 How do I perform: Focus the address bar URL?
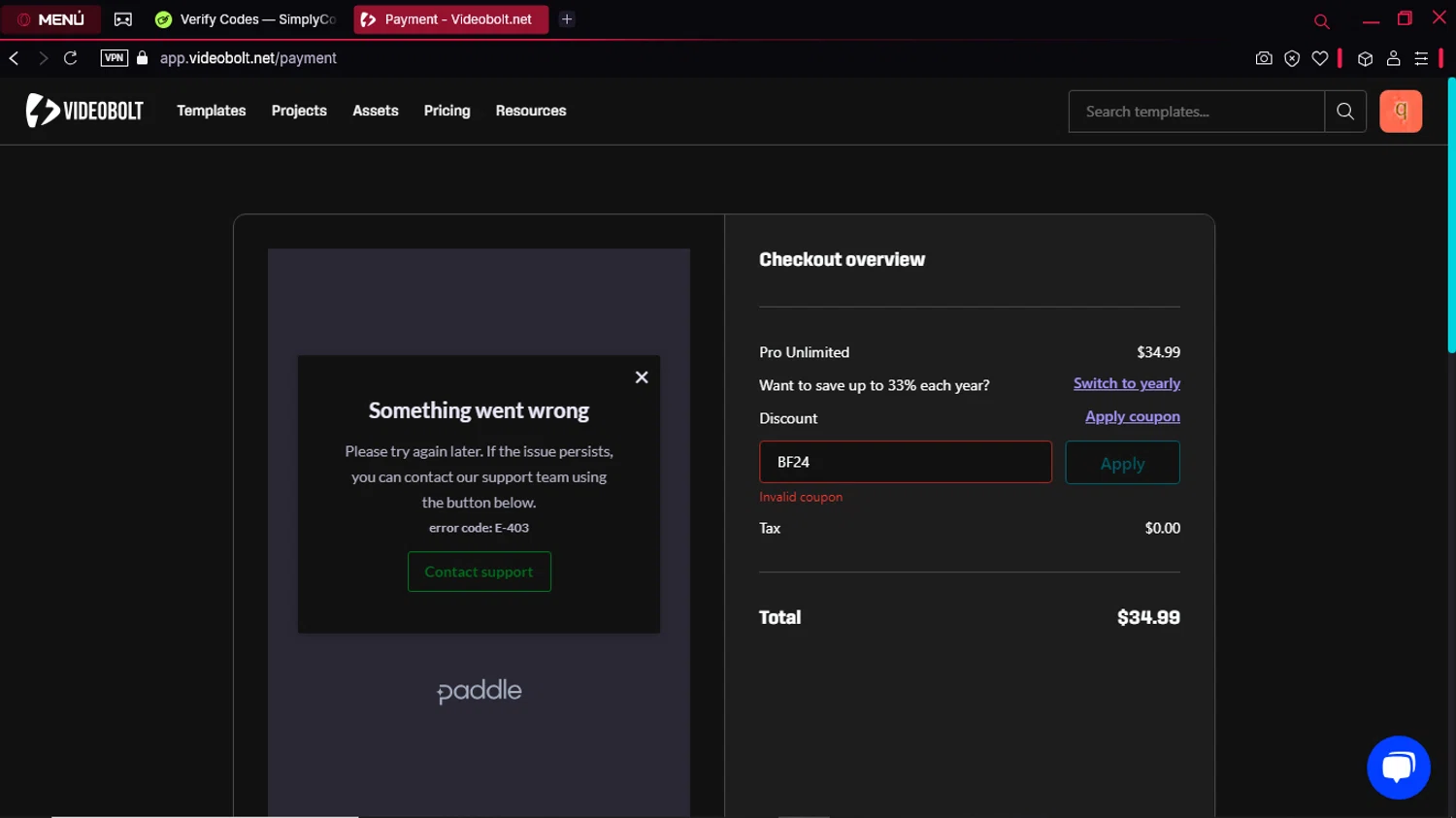(248, 58)
